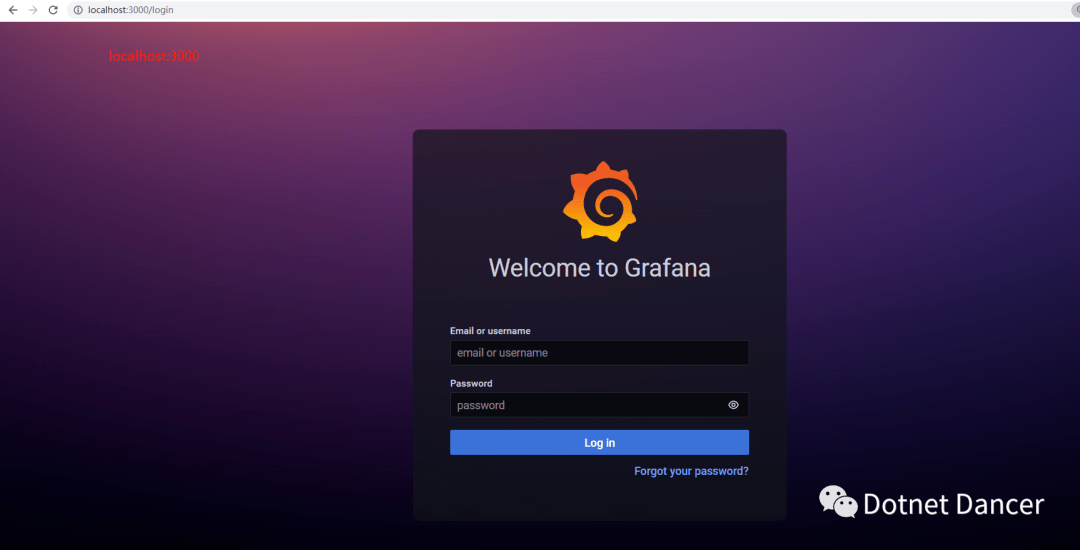Click the red localhost:3000 annotation text

[154, 56]
